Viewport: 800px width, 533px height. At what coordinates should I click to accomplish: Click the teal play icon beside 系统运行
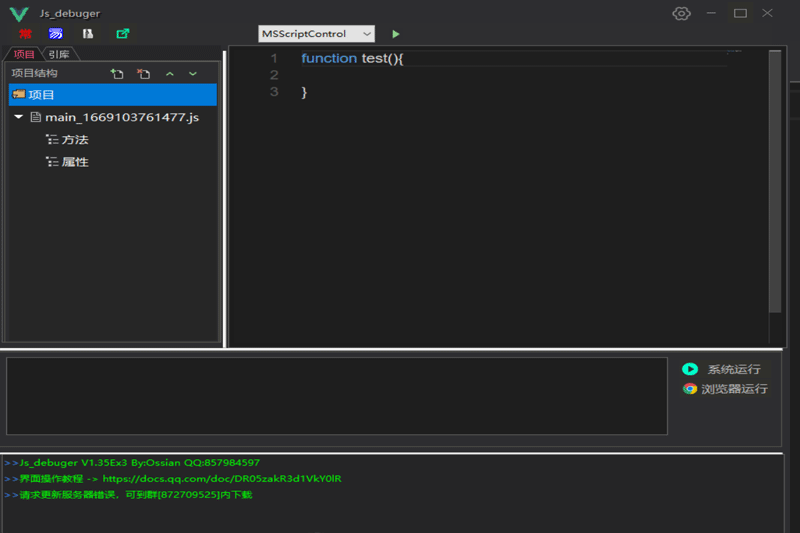point(690,369)
